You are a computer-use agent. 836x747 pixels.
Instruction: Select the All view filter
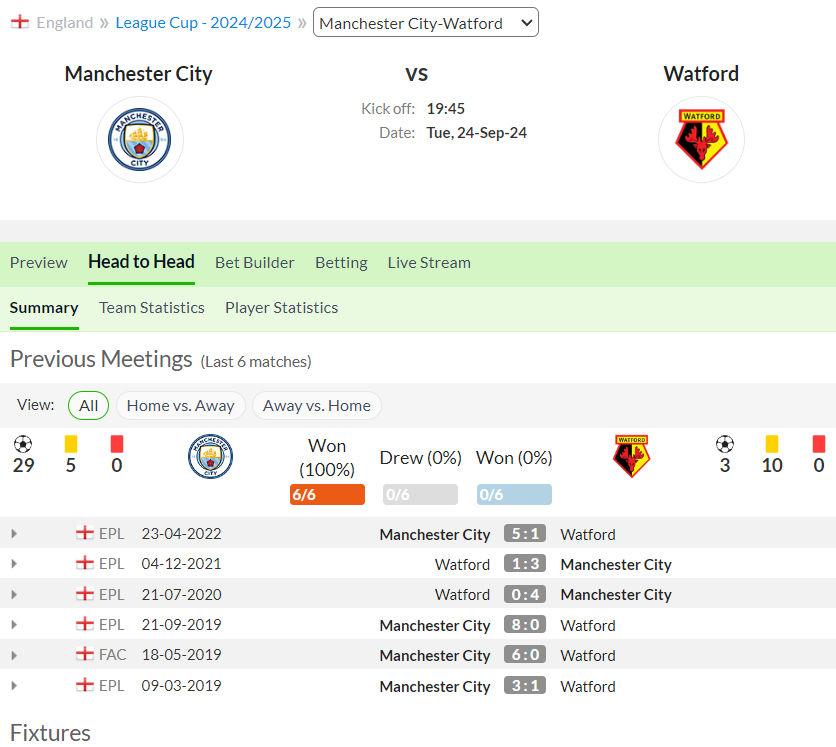click(89, 406)
